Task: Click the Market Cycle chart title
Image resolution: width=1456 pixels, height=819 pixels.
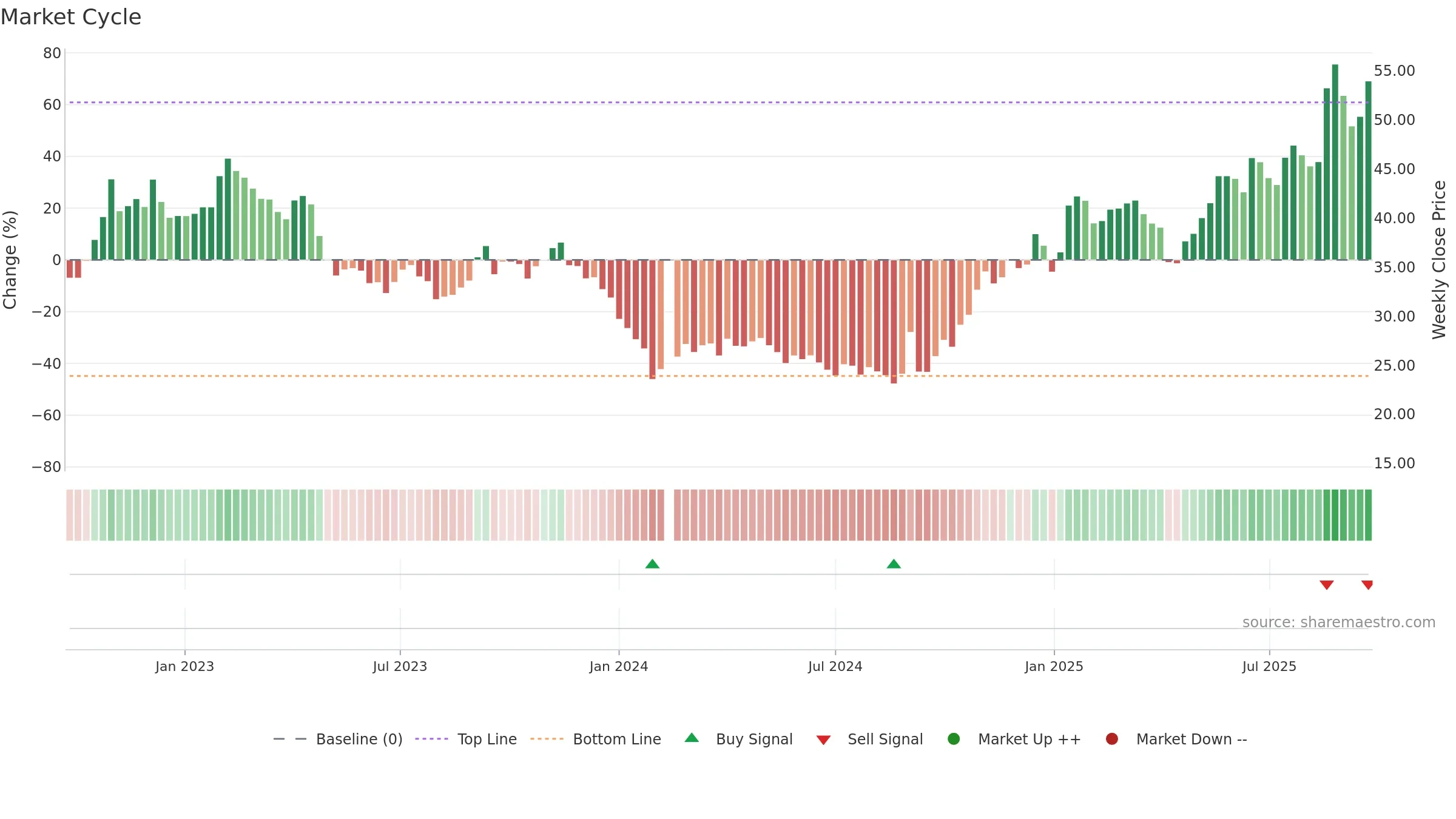Action: coord(71,17)
